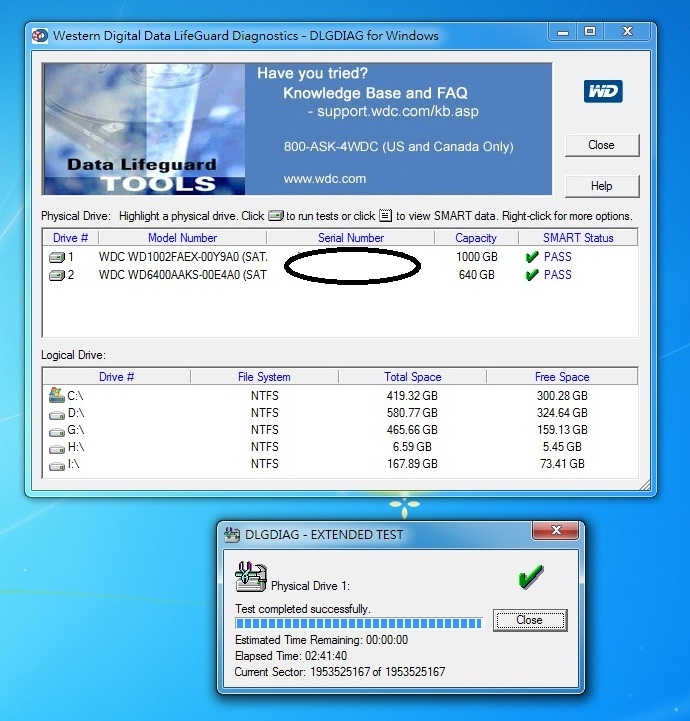Click the H:\ logical drive icon

(x=57, y=449)
